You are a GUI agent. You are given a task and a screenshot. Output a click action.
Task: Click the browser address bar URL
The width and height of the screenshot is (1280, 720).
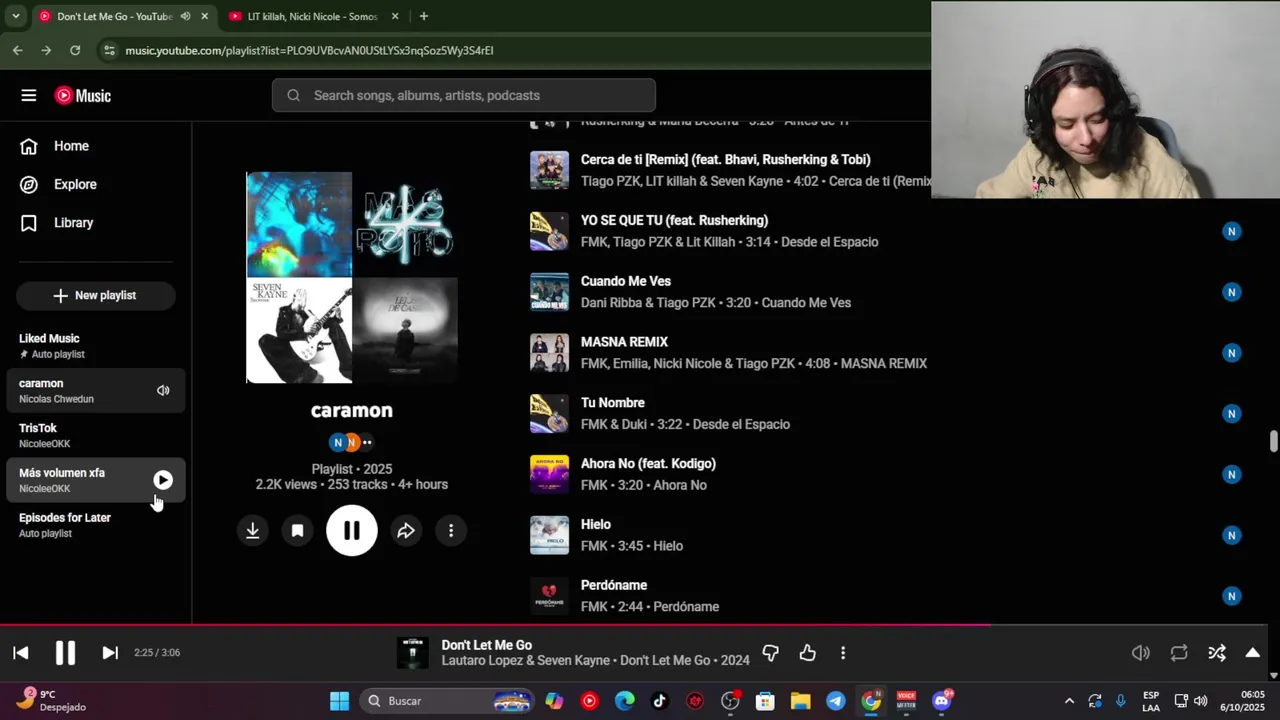[x=309, y=50]
